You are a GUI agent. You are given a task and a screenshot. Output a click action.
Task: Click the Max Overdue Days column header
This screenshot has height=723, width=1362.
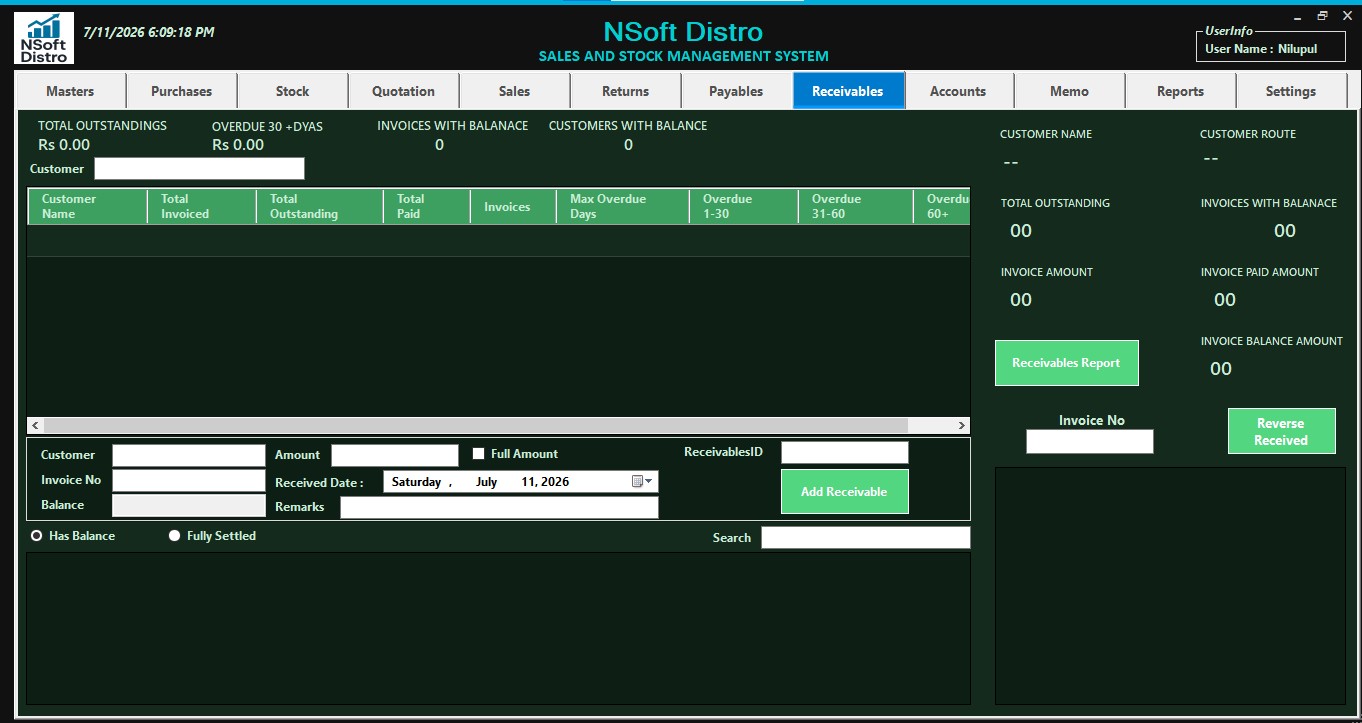coord(622,206)
